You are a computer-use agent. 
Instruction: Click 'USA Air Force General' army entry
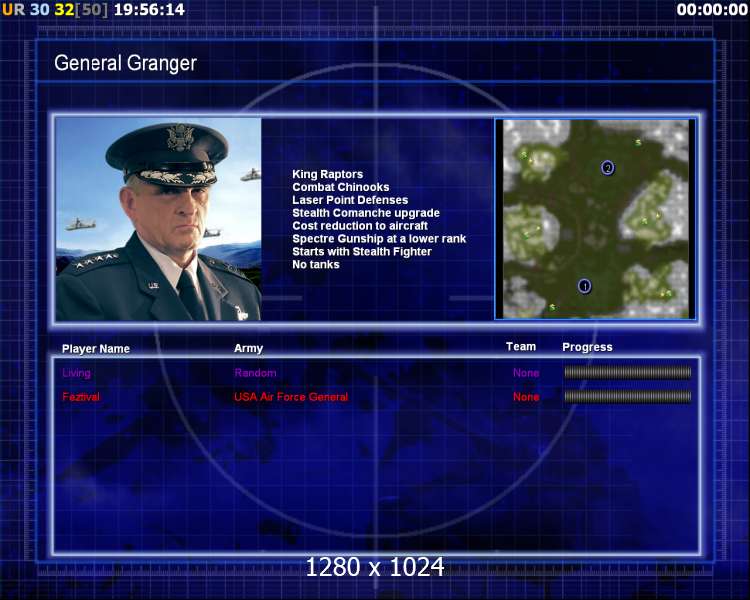291,397
